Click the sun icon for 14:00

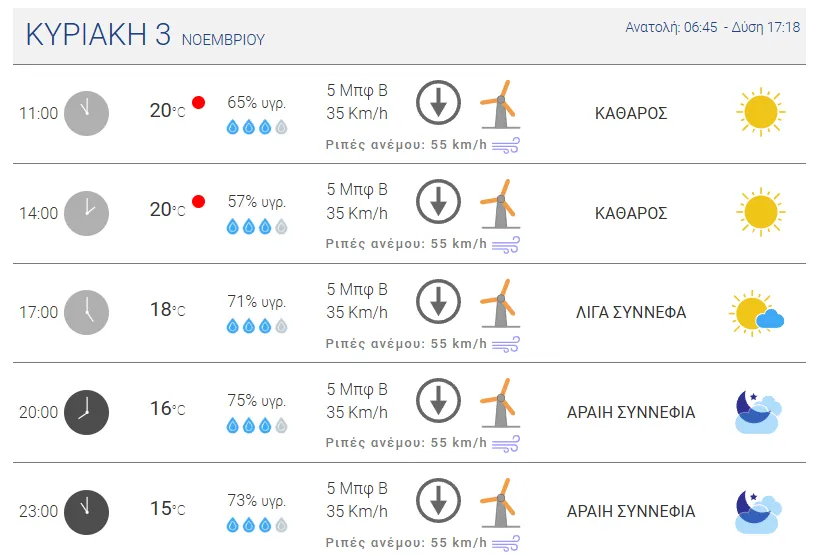760,212
